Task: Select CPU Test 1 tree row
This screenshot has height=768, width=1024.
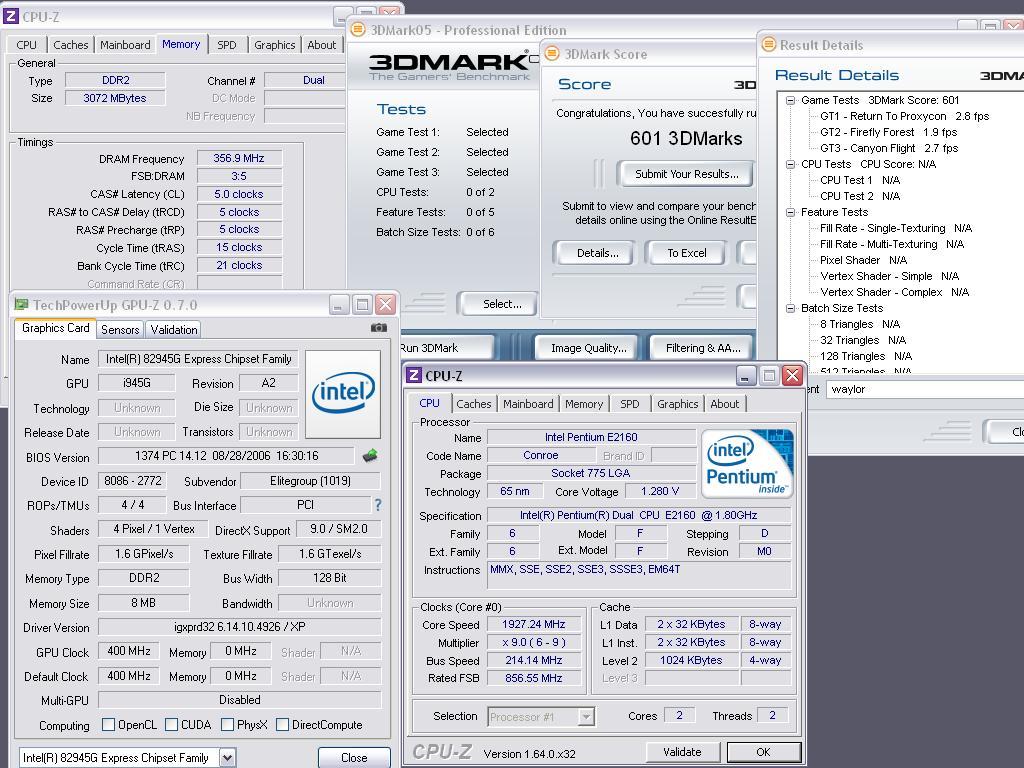Action: (x=859, y=180)
